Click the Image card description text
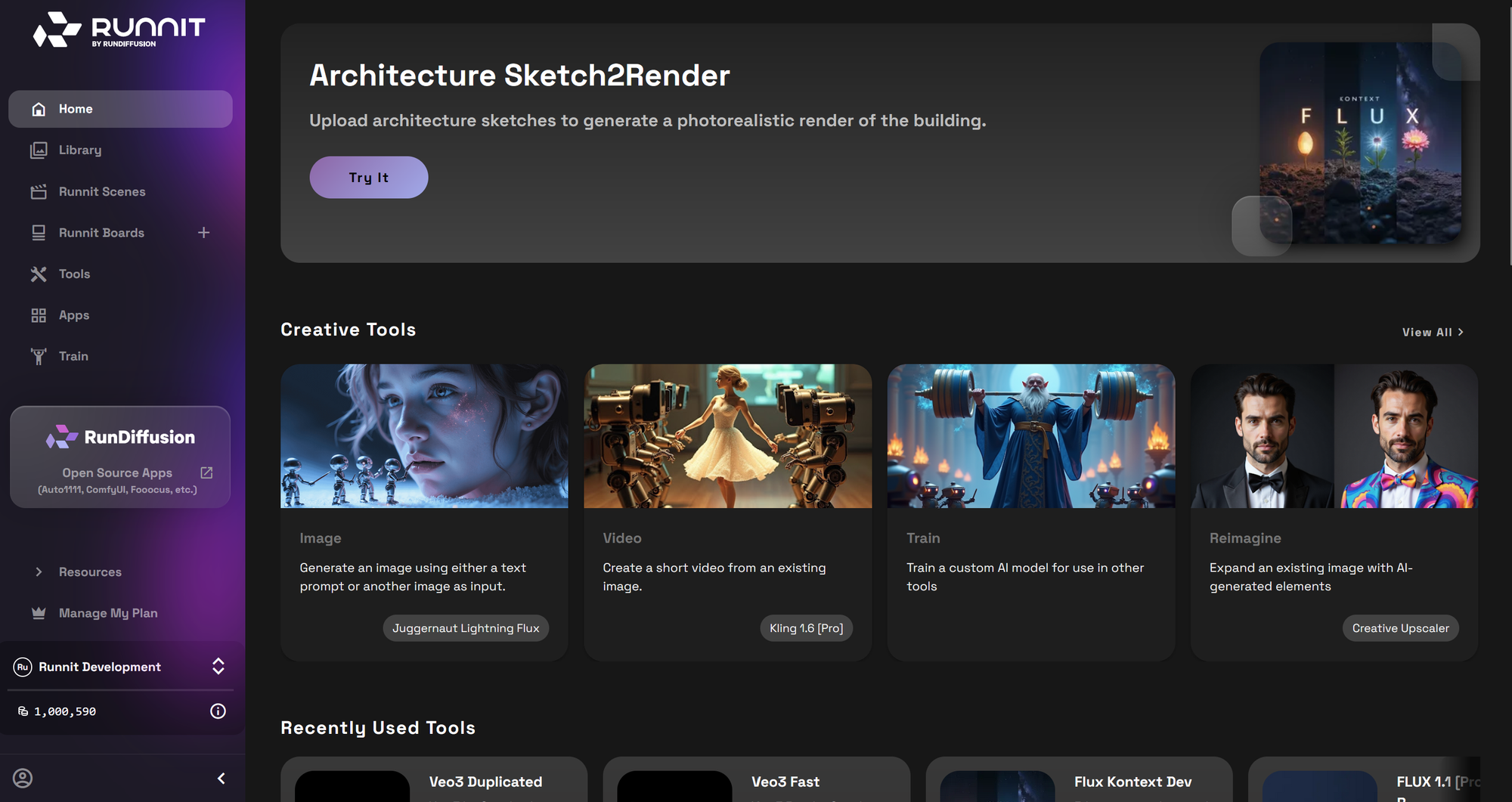Viewport: 1512px width, 802px height. pos(413,577)
